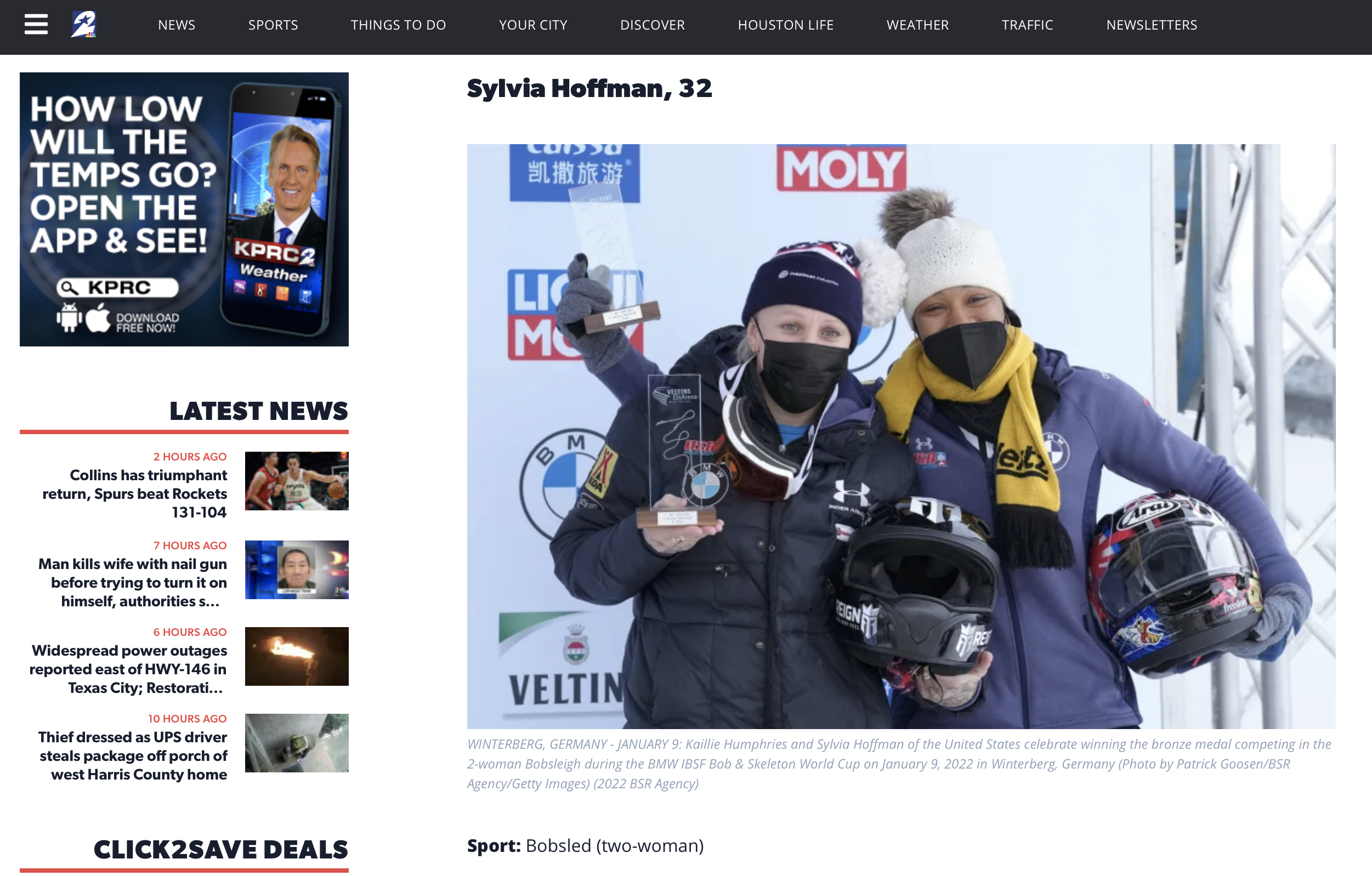Viewport: 1372px width, 876px height.
Task: Click the bobsled athletes photo
Action: 901,436
